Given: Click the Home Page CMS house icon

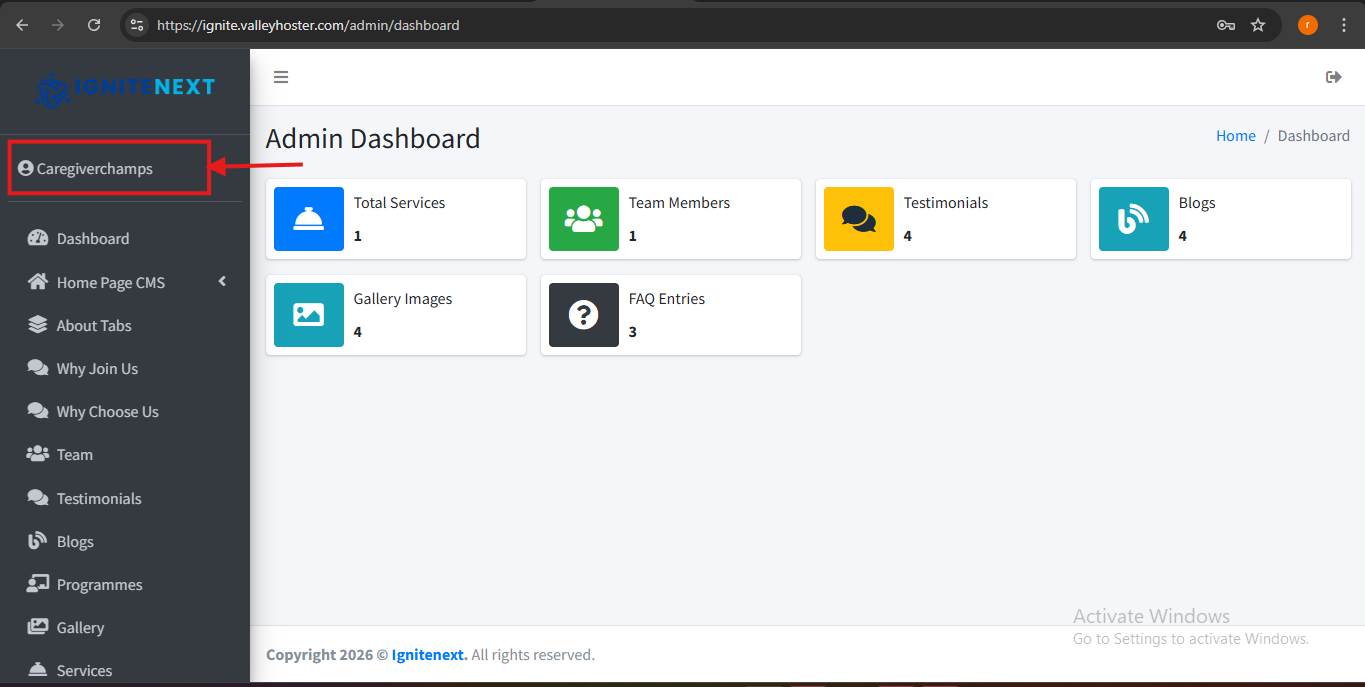Looking at the screenshot, I should click(38, 282).
